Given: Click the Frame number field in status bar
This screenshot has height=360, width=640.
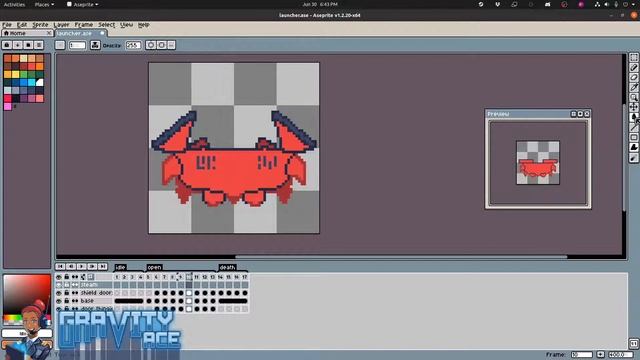Looking at the screenshot, I should 582,355.
